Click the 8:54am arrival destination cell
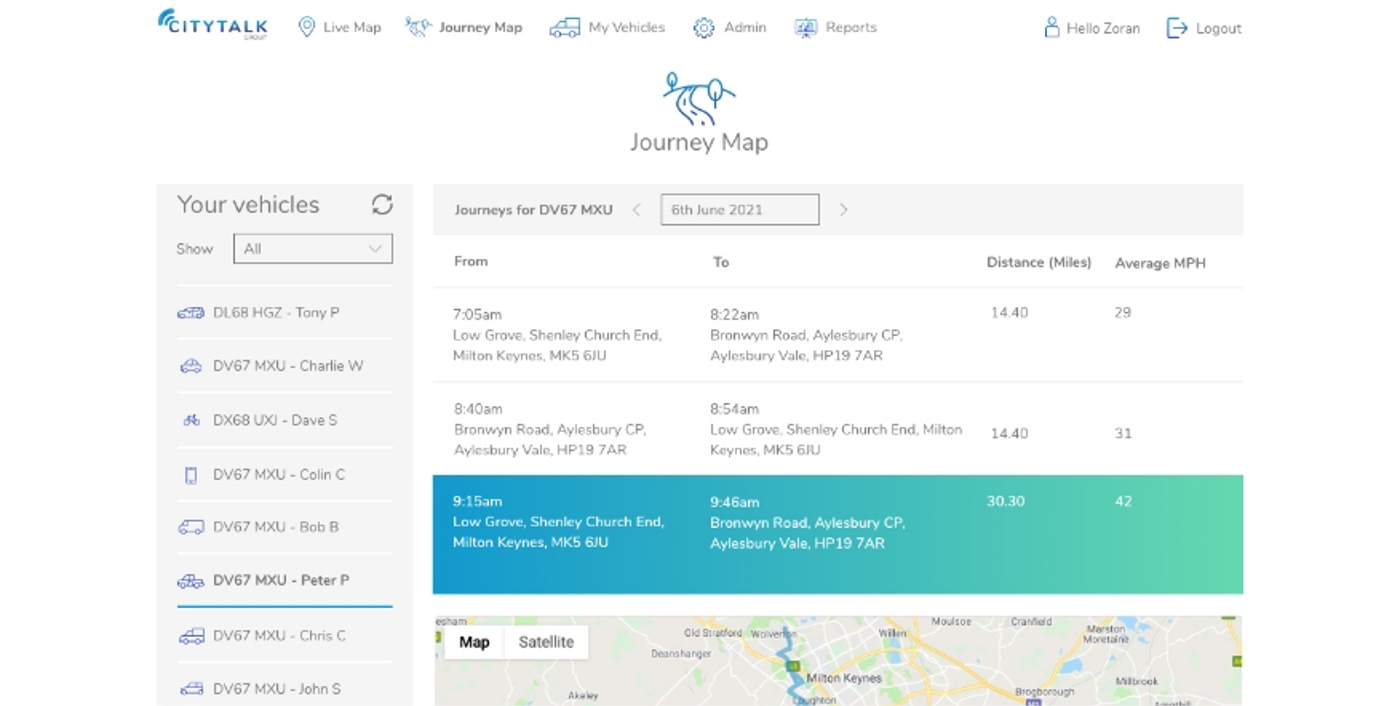Image resolution: width=1400 pixels, height=706 pixels. pos(836,429)
